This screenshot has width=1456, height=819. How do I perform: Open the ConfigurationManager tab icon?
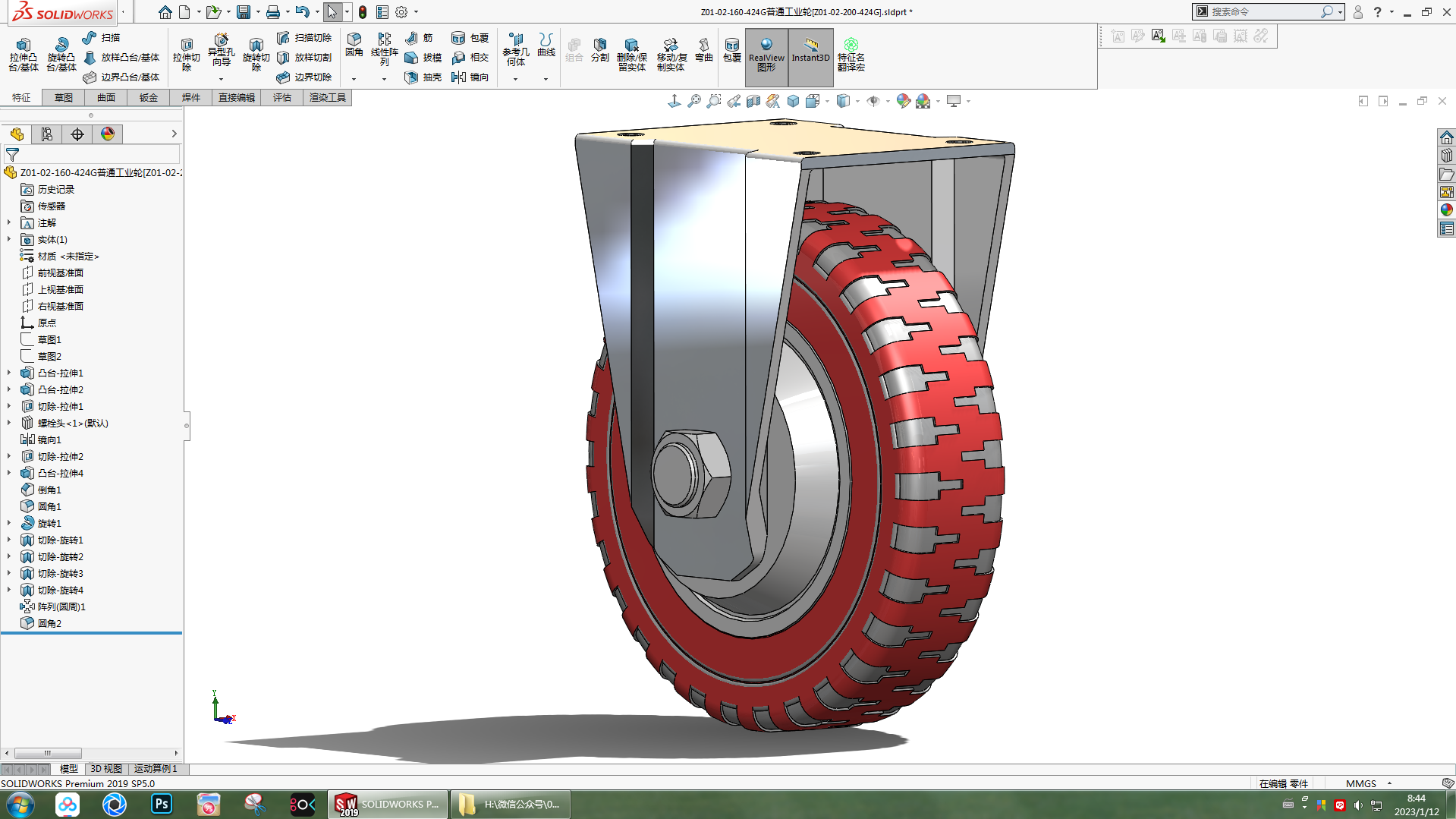point(77,134)
